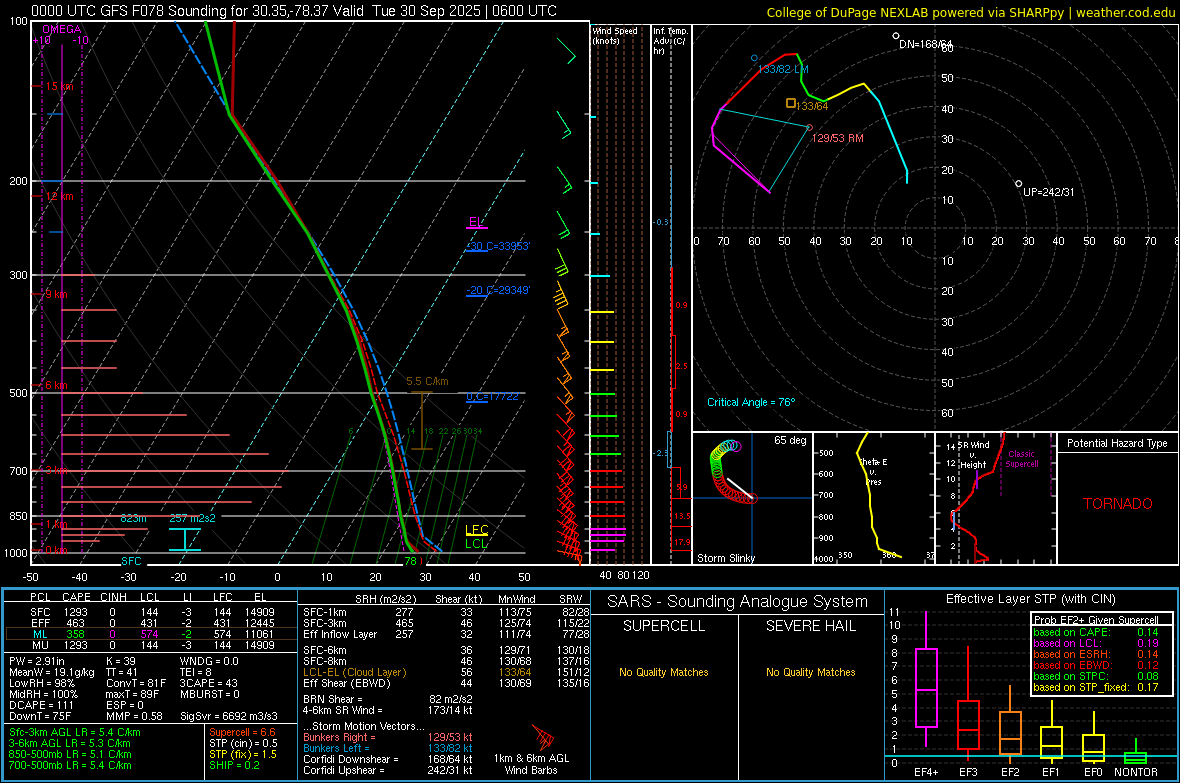Click the yellow LFC label on the skew-T

click(x=476, y=530)
